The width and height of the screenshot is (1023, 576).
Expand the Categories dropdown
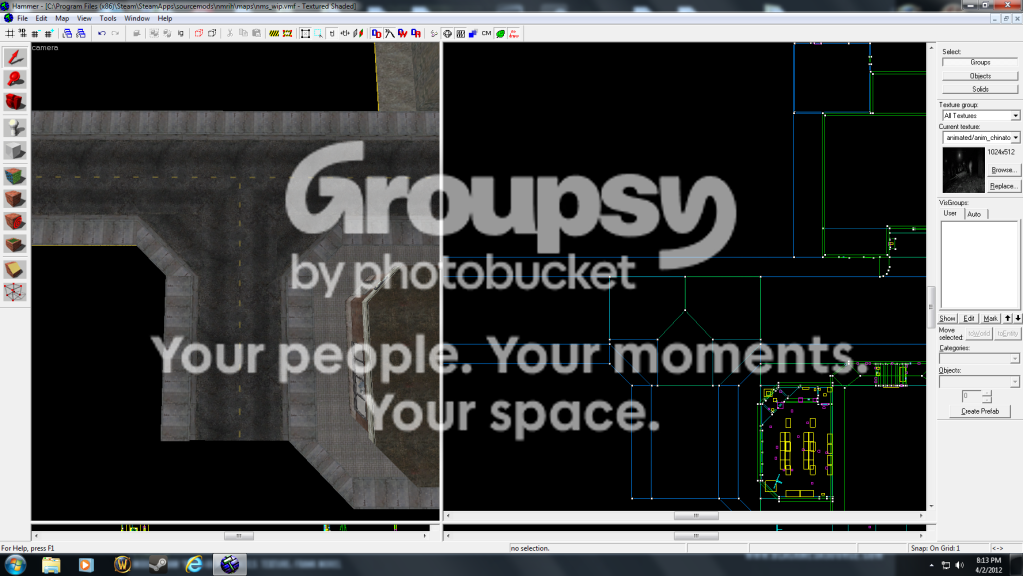point(1015,359)
